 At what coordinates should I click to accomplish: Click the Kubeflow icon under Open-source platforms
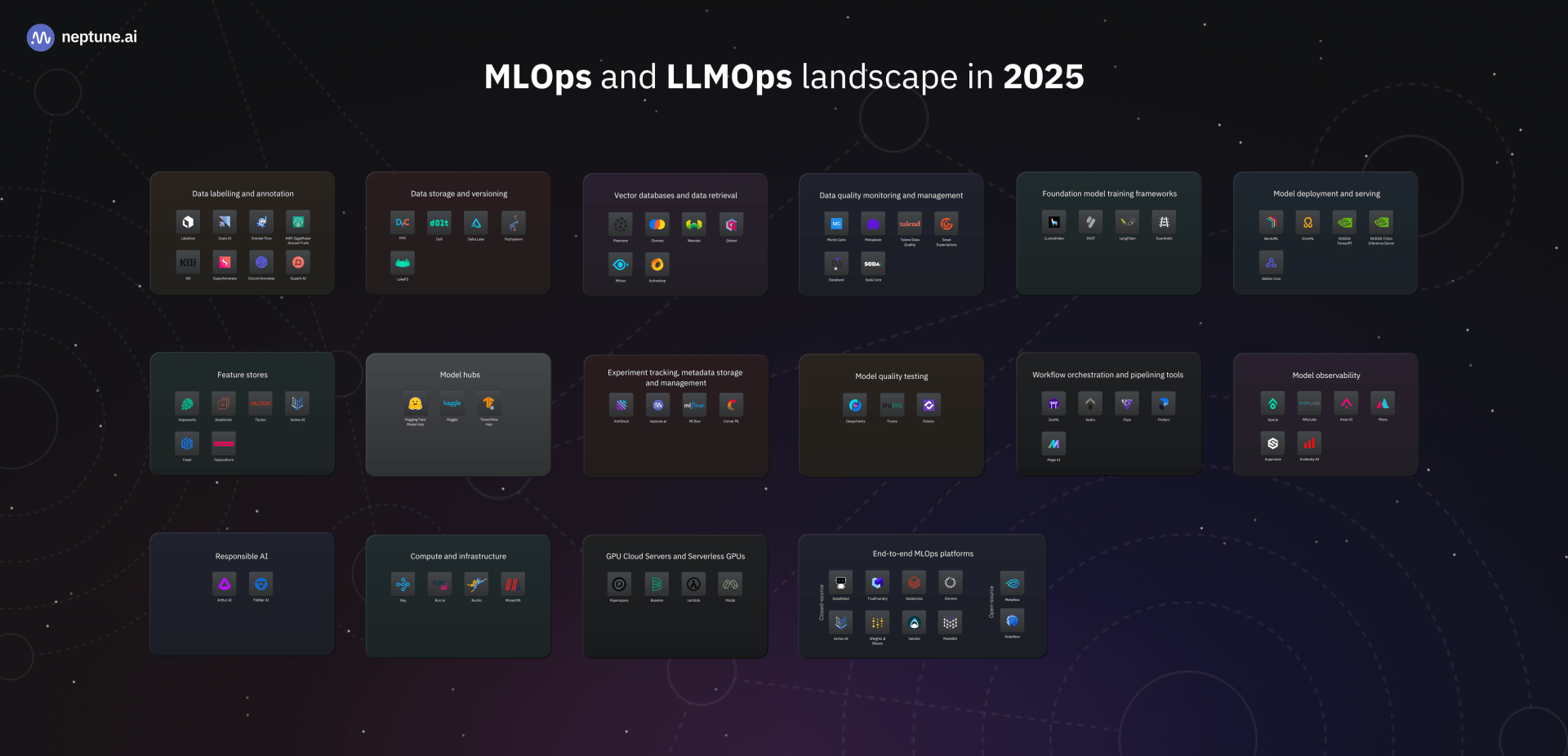tap(1012, 621)
